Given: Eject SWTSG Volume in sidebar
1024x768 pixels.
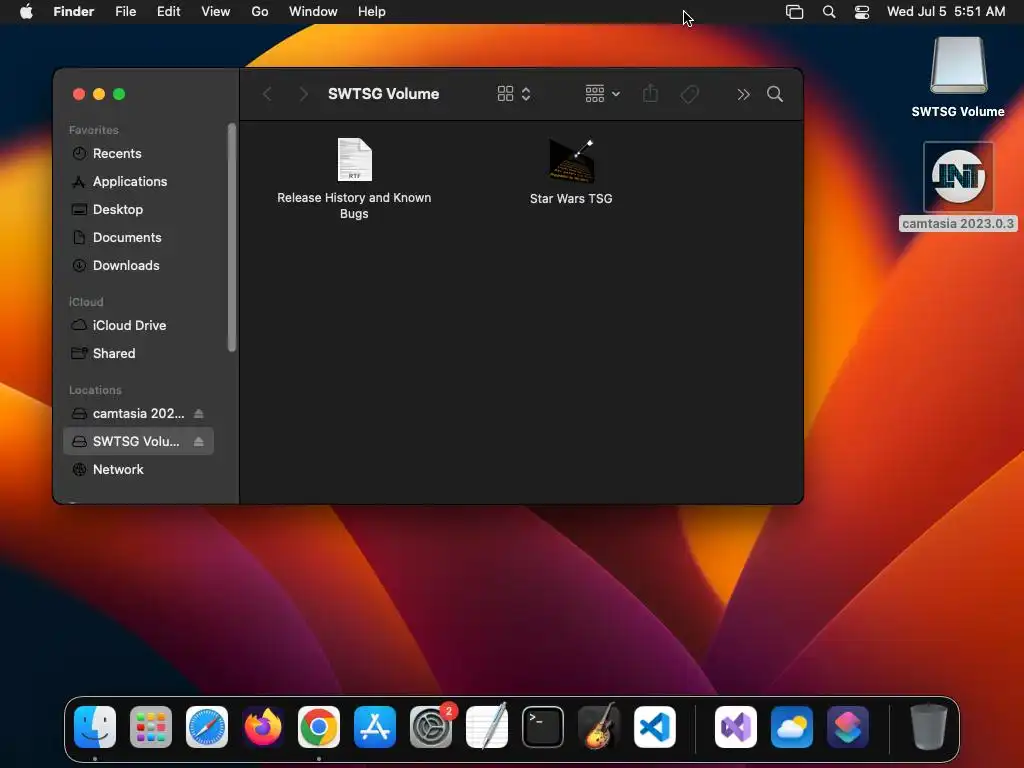Looking at the screenshot, I should click(x=199, y=442).
